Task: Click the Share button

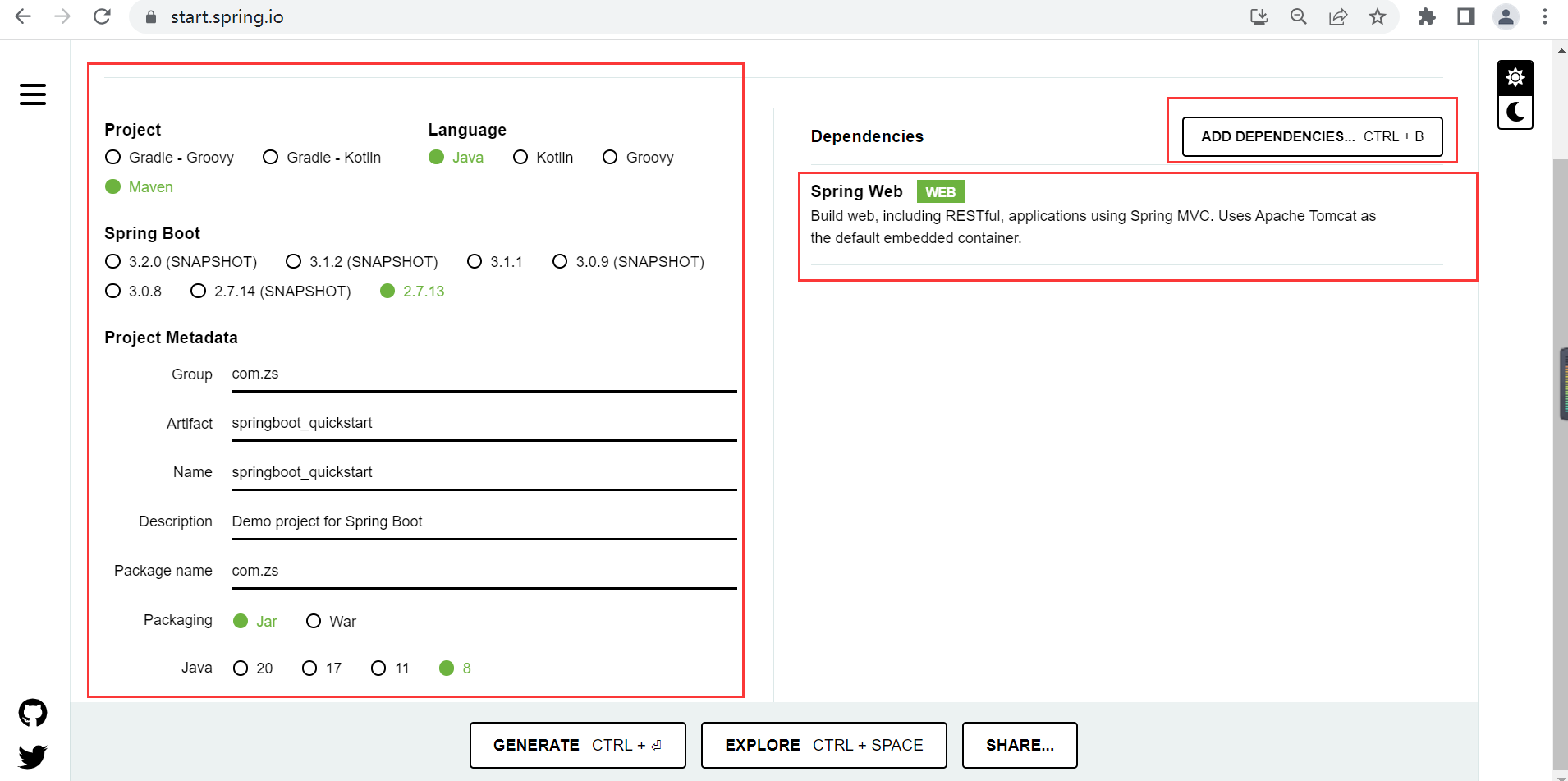Action: coord(1020,745)
